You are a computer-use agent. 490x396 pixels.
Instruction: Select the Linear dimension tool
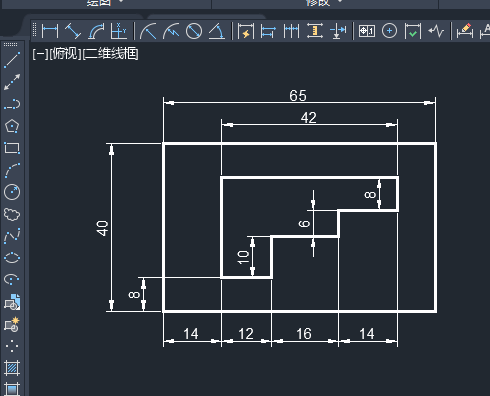[x=50, y=31]
